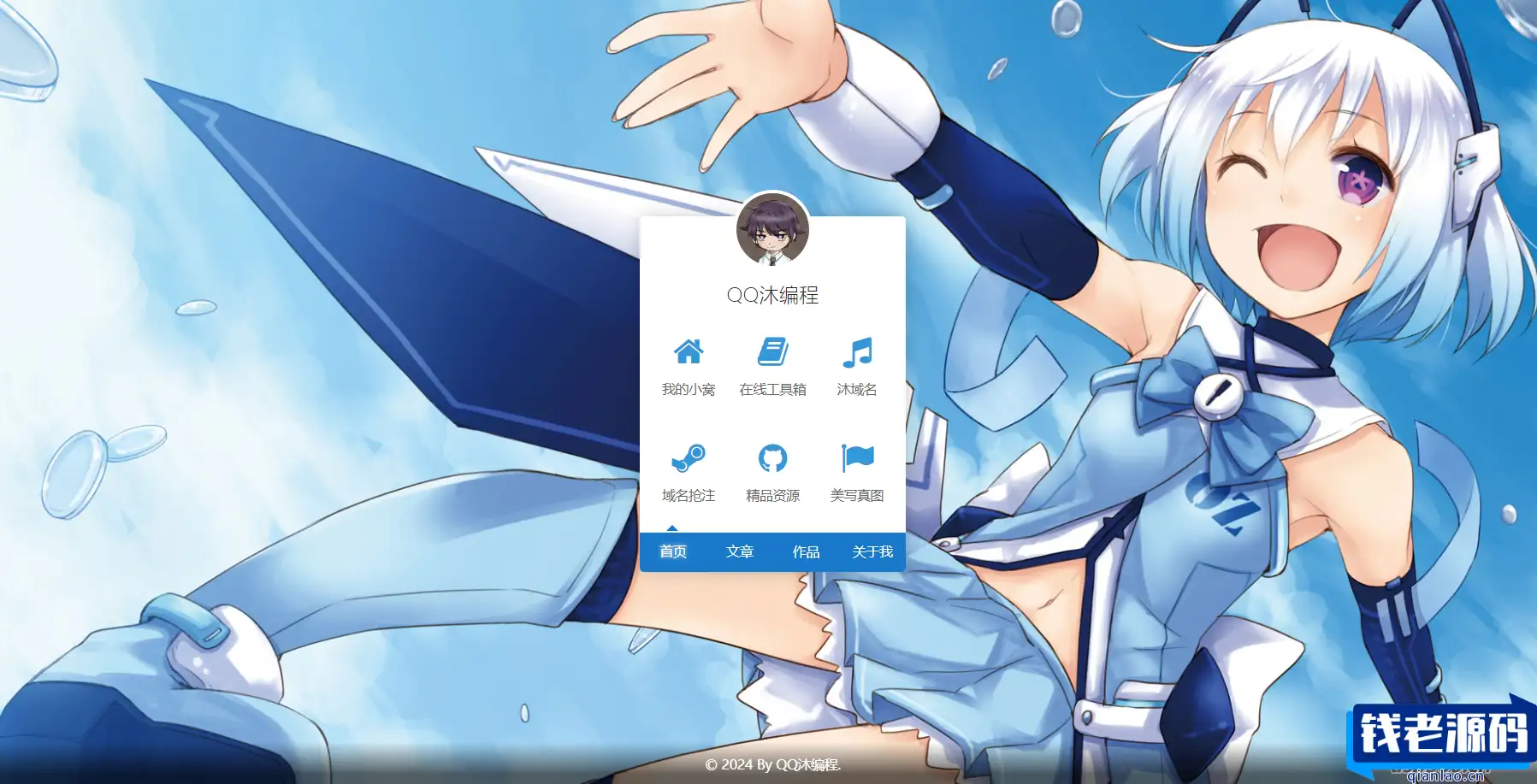Screen dimensions: 1537x784
Task: Open the 在线工具箱 link label
Action: [773, 389]
